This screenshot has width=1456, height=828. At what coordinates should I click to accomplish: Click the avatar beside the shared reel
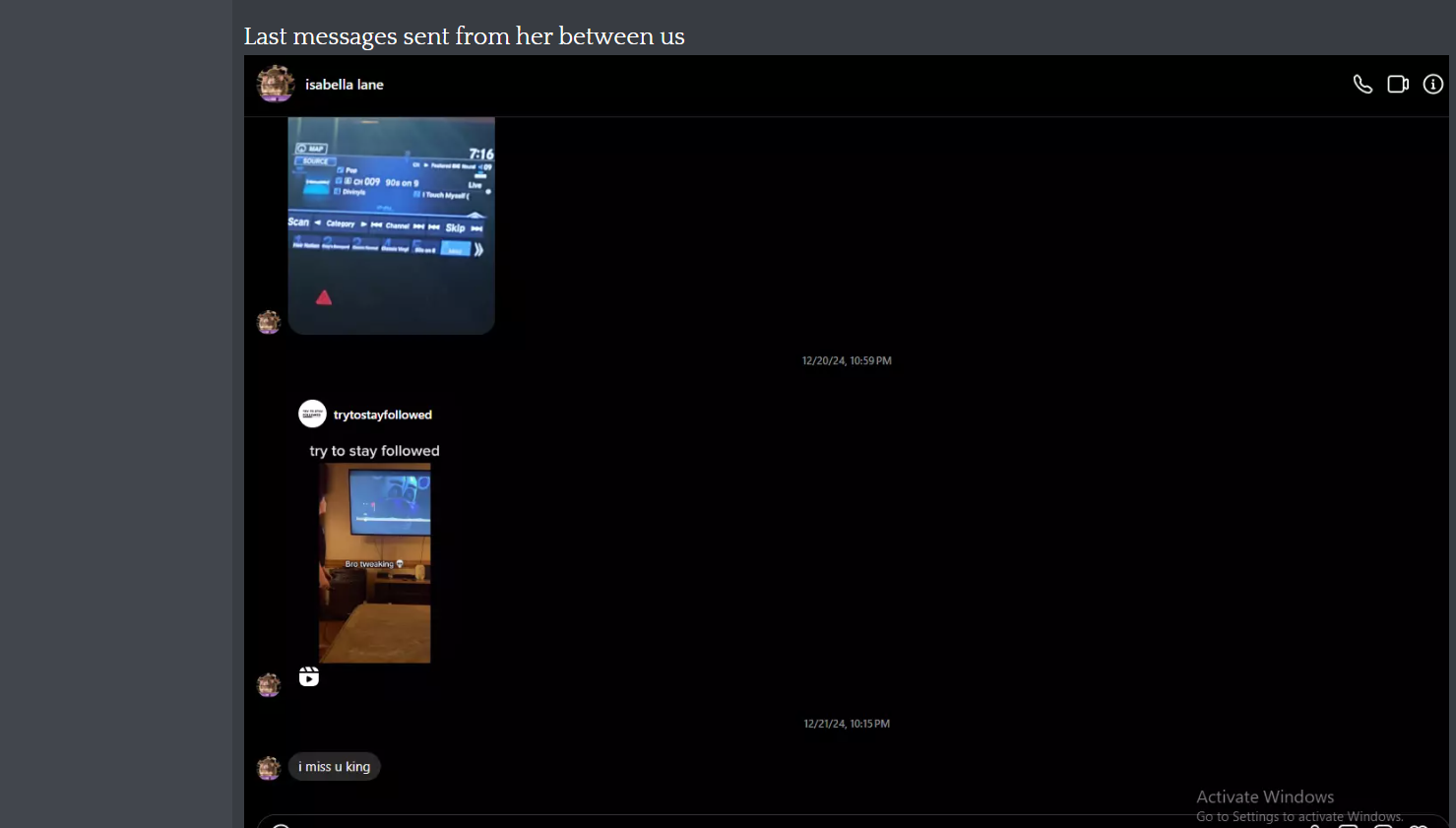pos(269,684)
